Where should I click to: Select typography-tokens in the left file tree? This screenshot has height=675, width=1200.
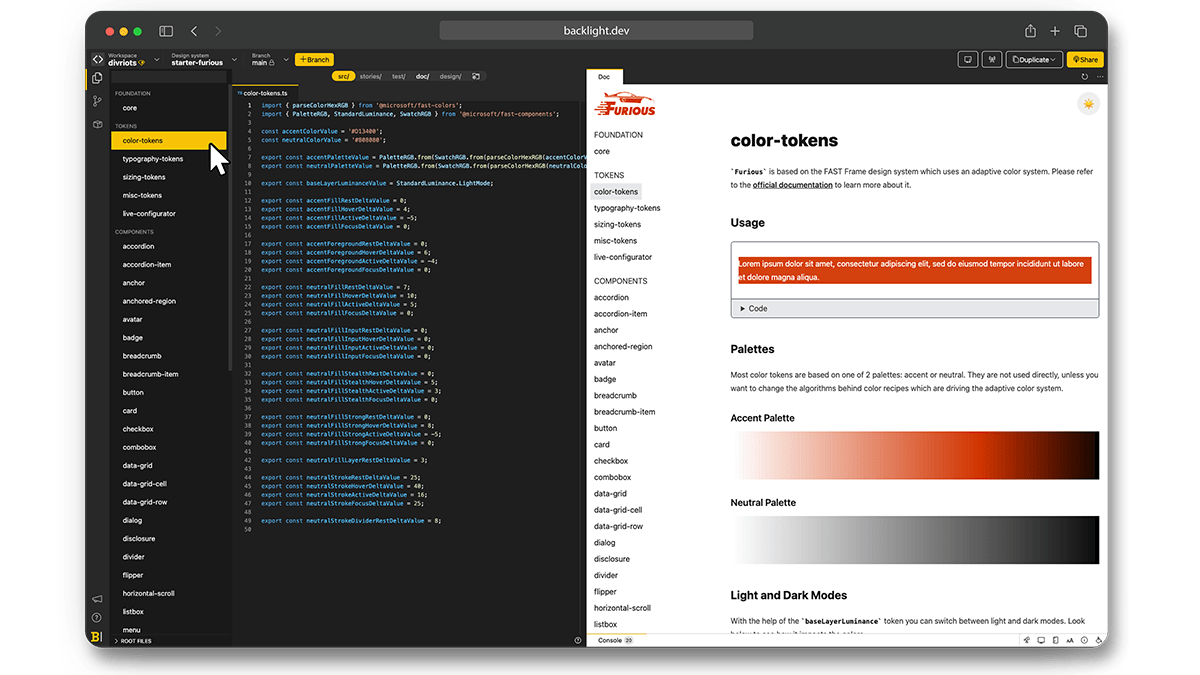(153, 159)
